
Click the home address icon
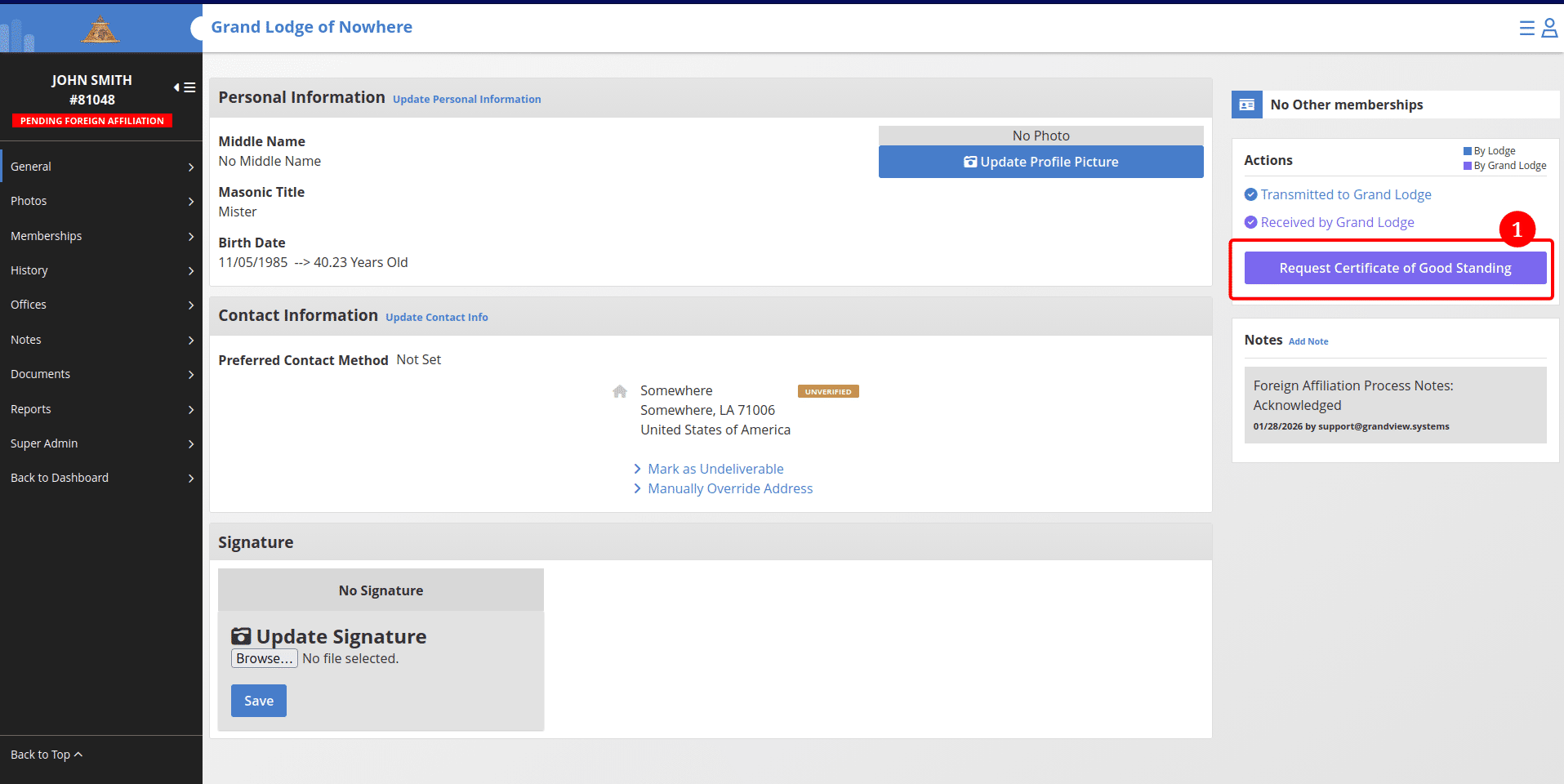(x=620, y=391)
